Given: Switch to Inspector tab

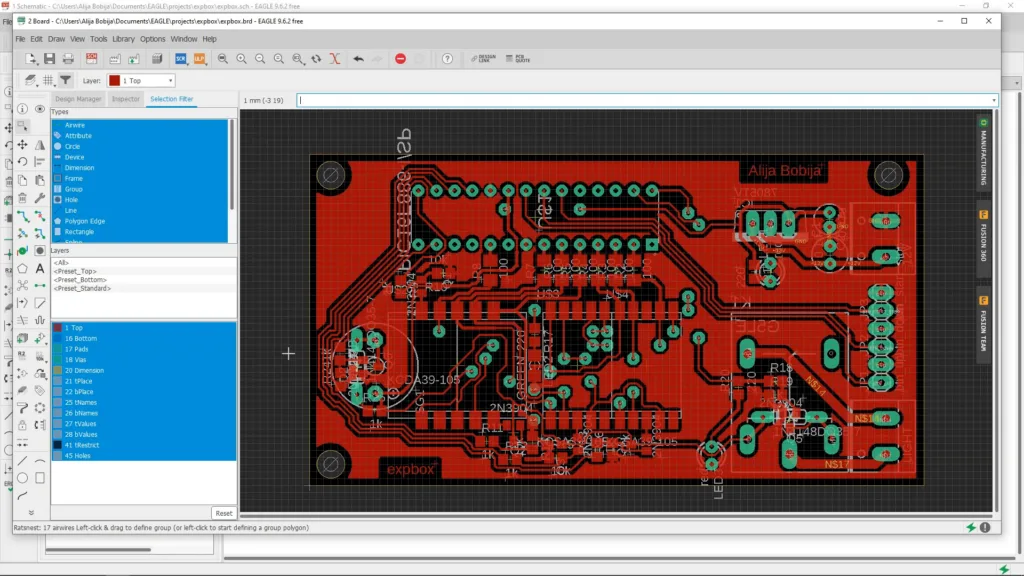Looking at the screenshot, I should [125, 99].
